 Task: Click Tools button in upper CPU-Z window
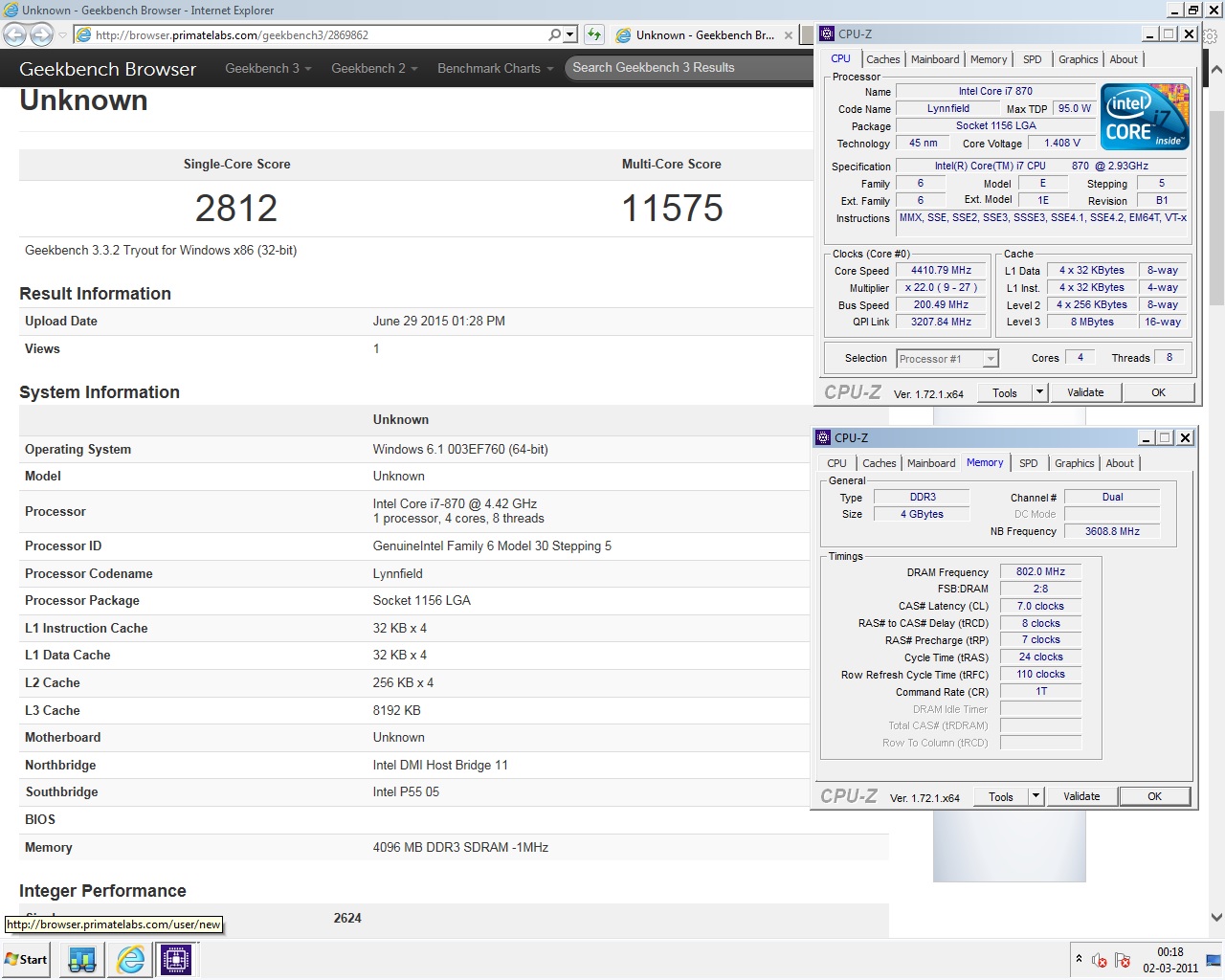[x=1005, y=392]
